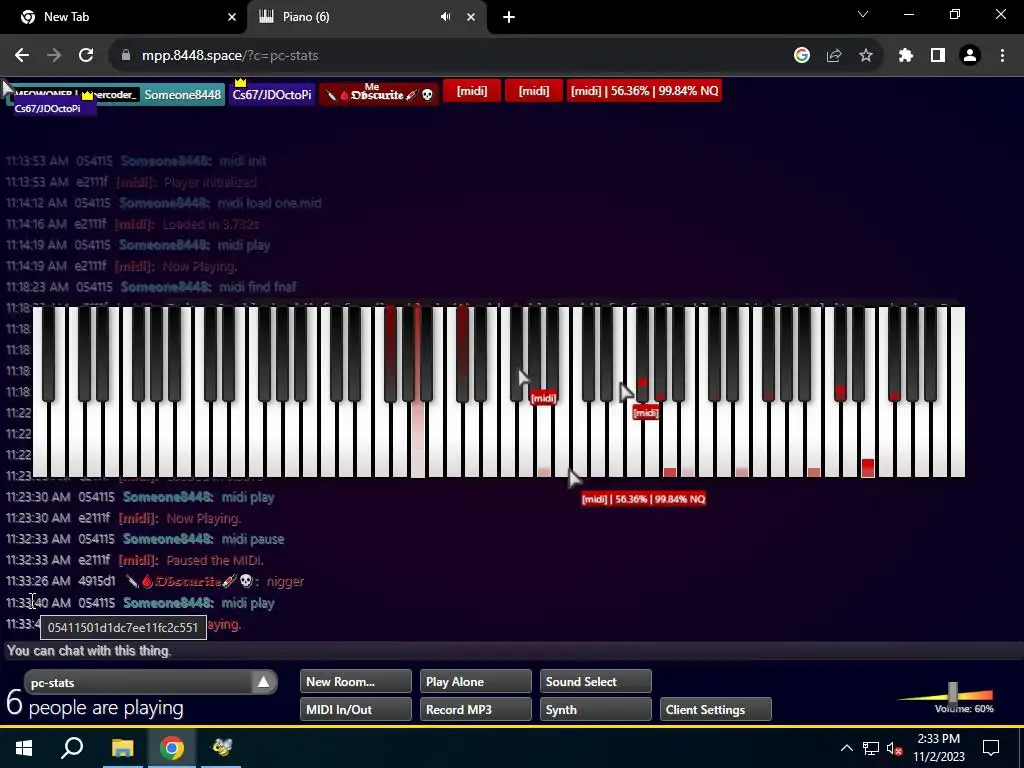Bookmark this page with the star icon
This screenshot has height=768, width=1024.
pos(865,56)
